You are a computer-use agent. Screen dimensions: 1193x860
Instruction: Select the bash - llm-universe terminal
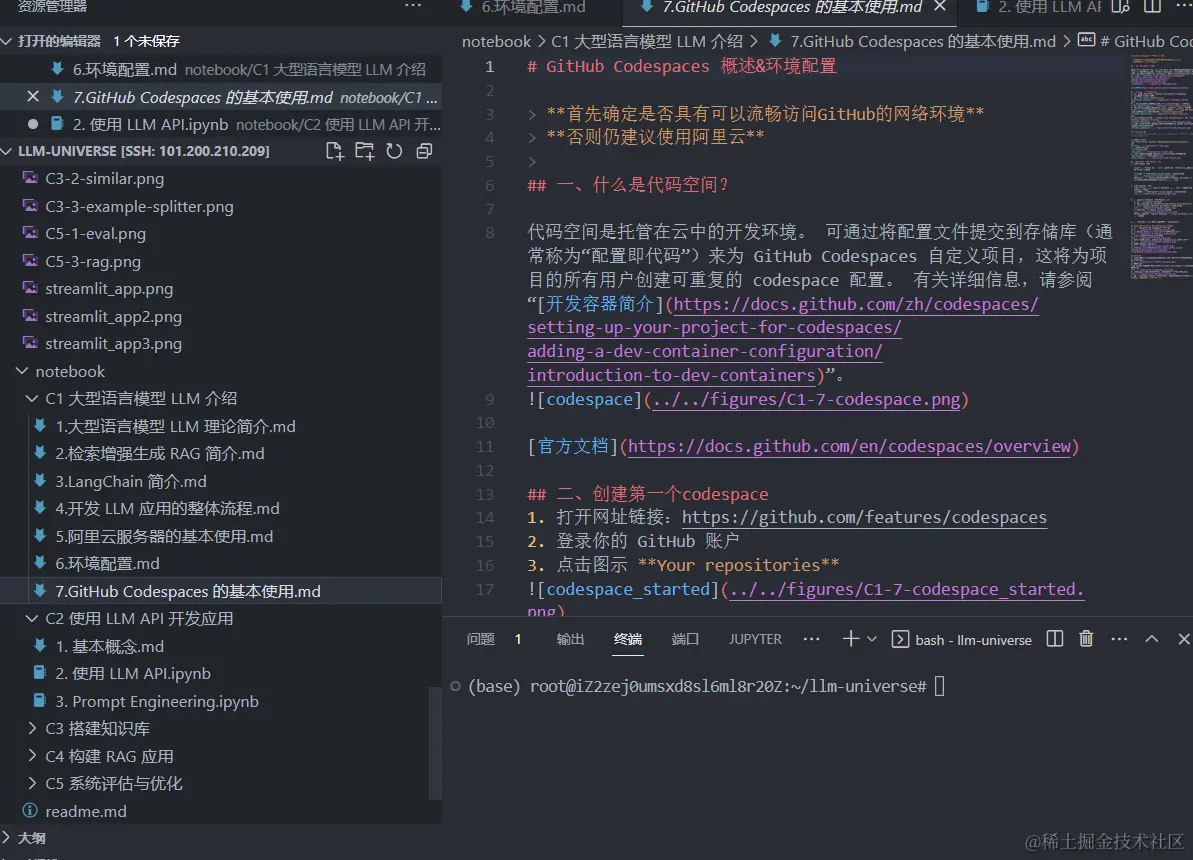click(962, 639)
